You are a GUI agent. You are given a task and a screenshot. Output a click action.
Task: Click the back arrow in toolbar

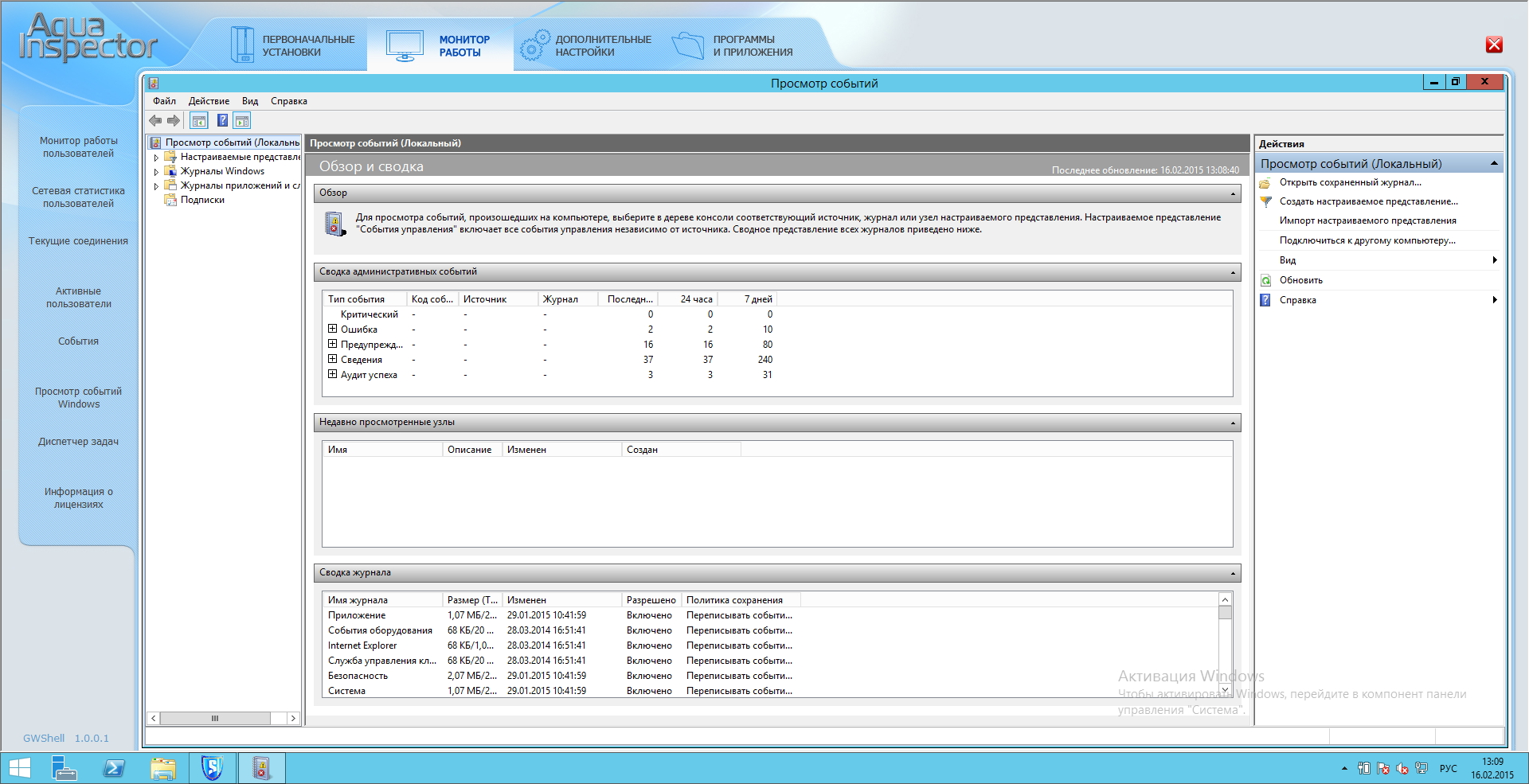tap(155, 121)
